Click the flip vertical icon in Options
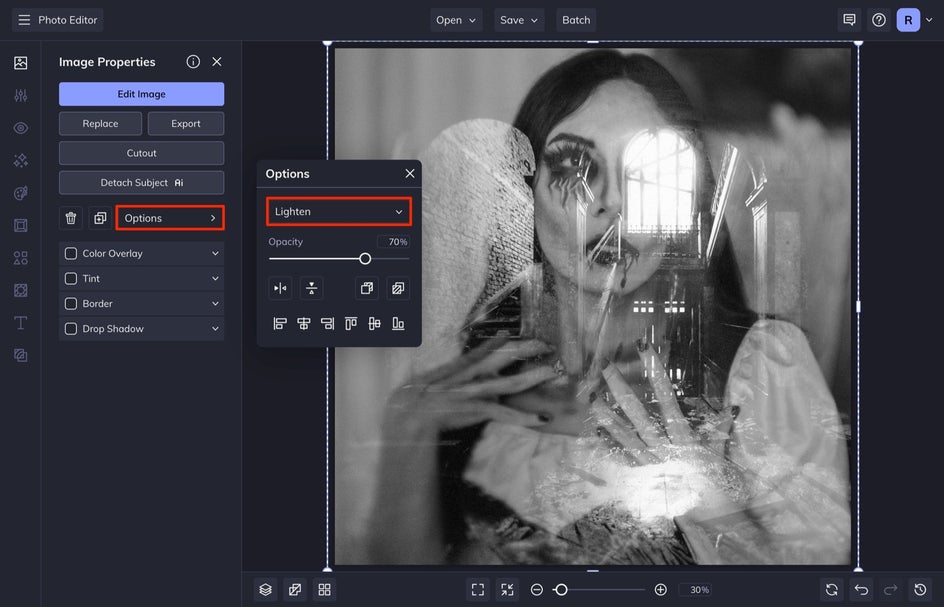Viewport: 944px width, 607px height. (x=312, y=289)
